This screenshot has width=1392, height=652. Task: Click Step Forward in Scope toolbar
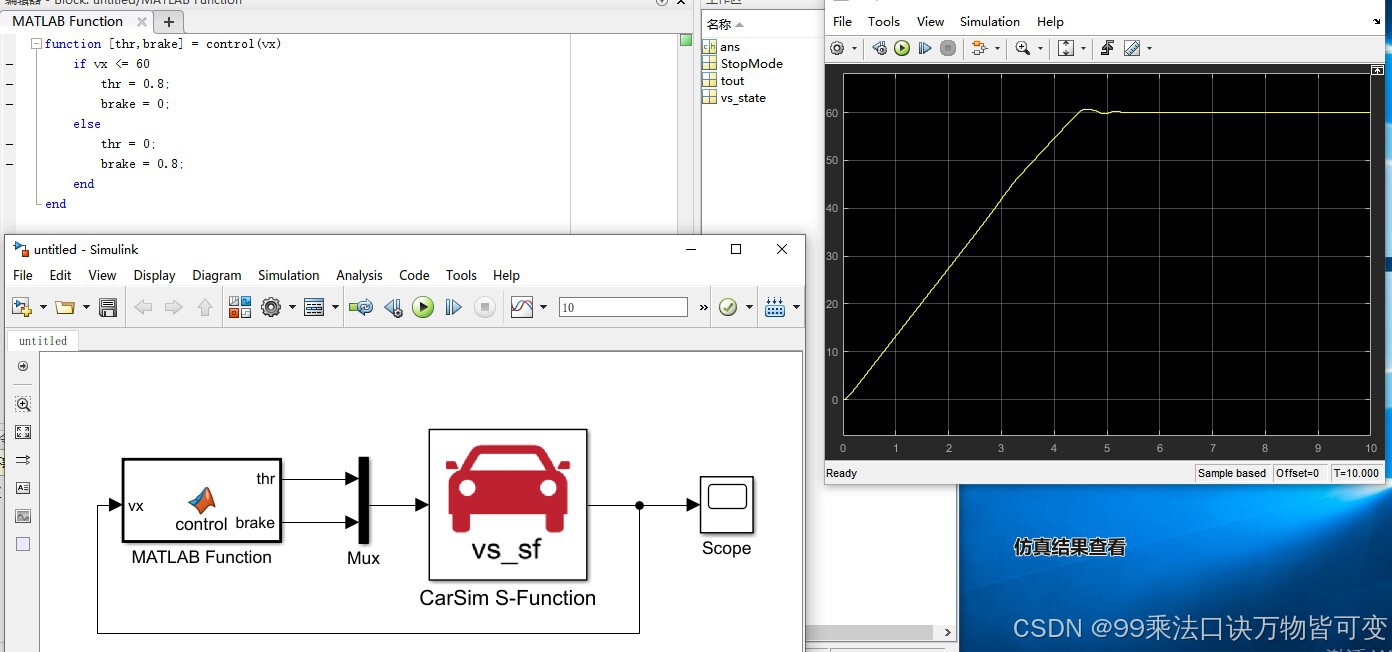pos(925,48)
